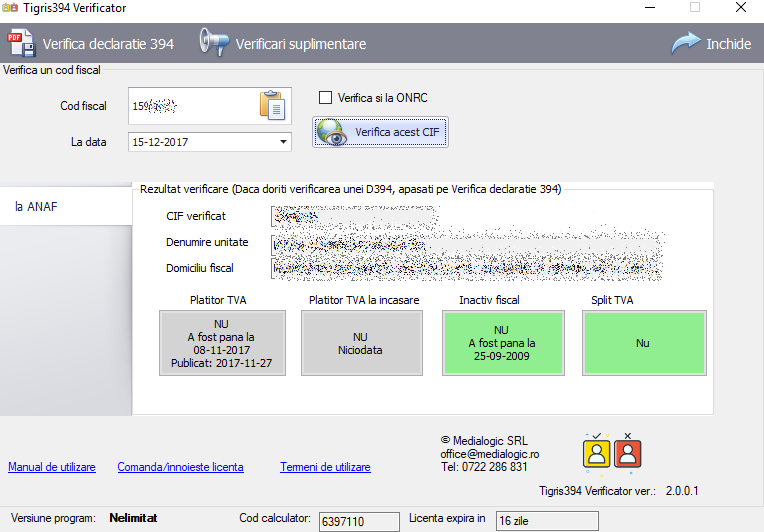The height and width of the screenshot is (532, 764).
Task: Click the Denumire unitate result field
Action: click(467, 245)
